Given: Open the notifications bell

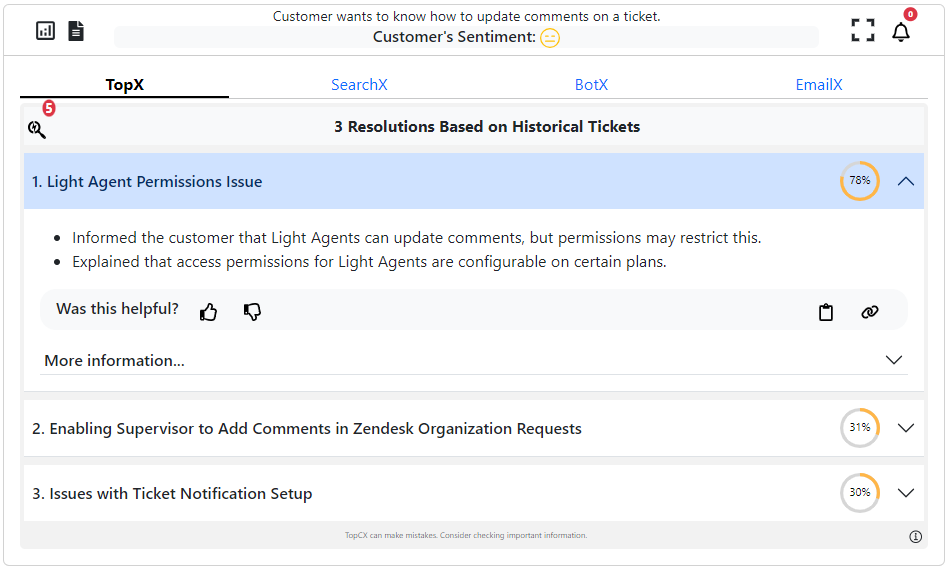Looking at the screenshot, I should (901, 31).
